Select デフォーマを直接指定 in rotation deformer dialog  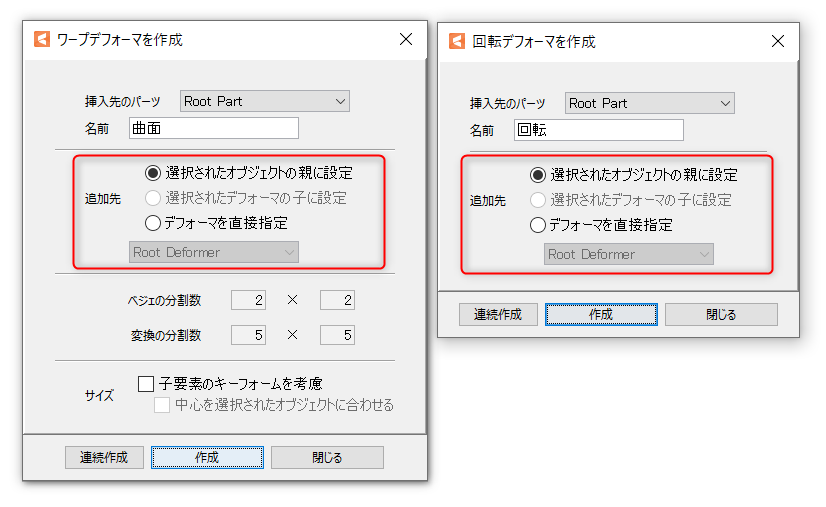[538, 225]
